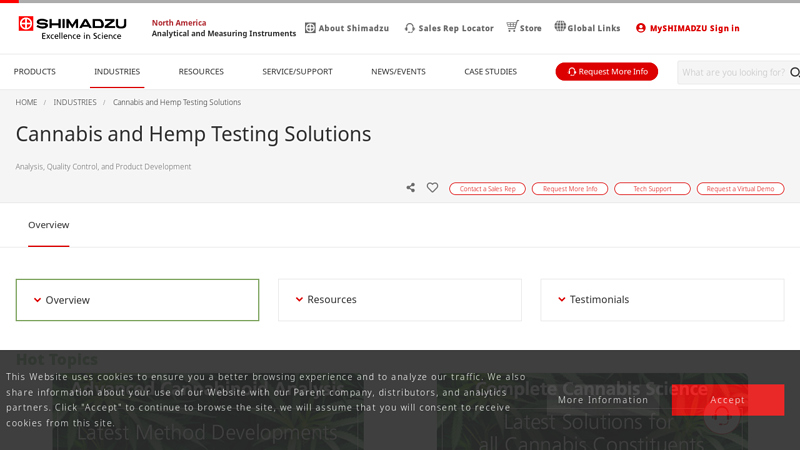
Task: Click the North America region text
Action: (179, 22)
